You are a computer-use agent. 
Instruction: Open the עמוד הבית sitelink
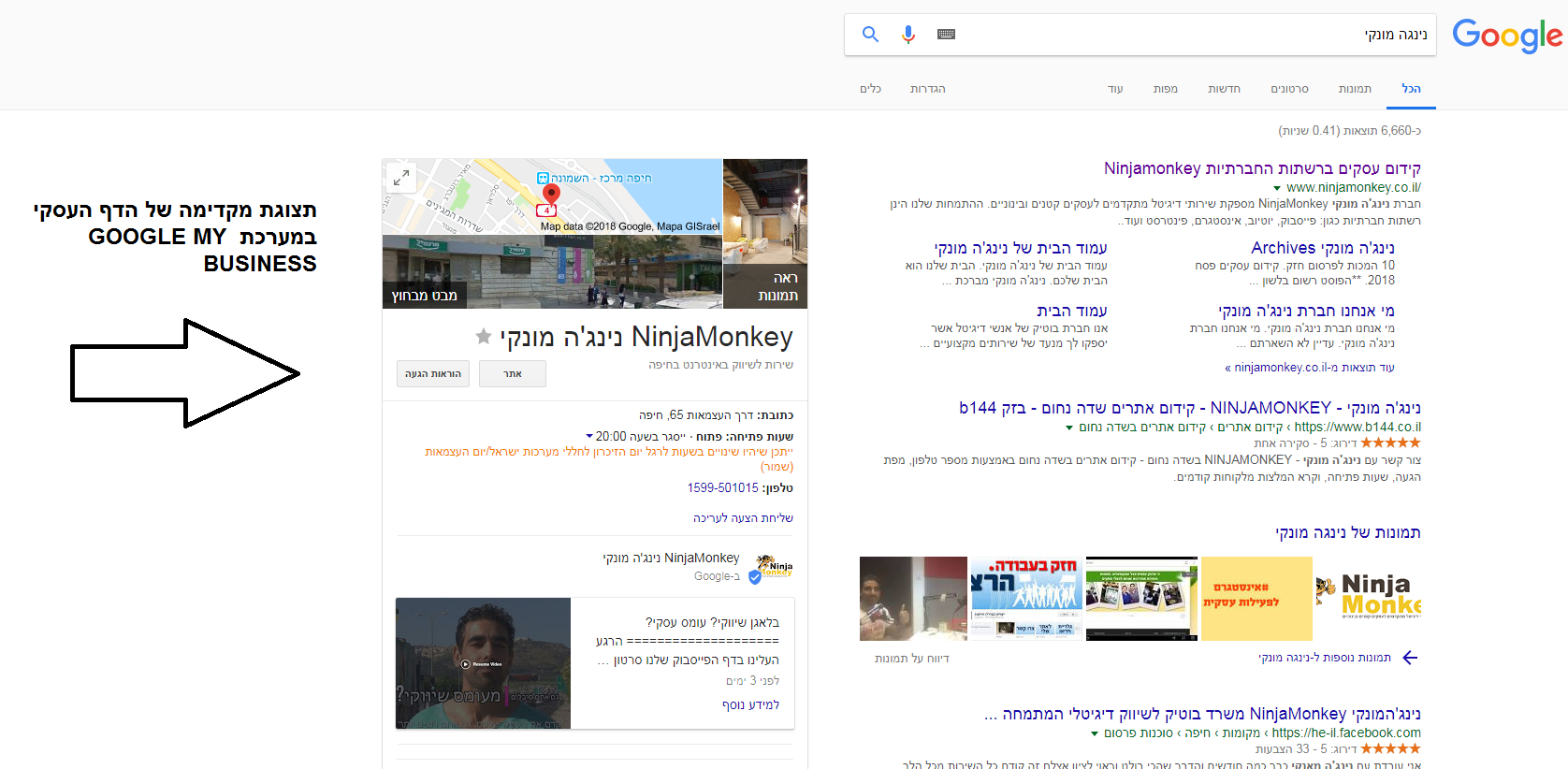(x=1072, y=311)
